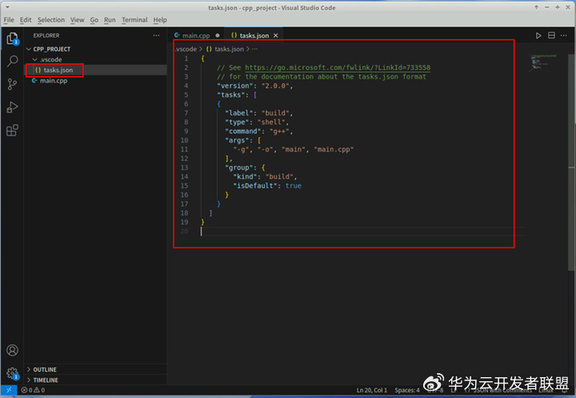Viewport: 576px width, 398px height.
Task: Split the editor with layout icon
Action: 551,36
